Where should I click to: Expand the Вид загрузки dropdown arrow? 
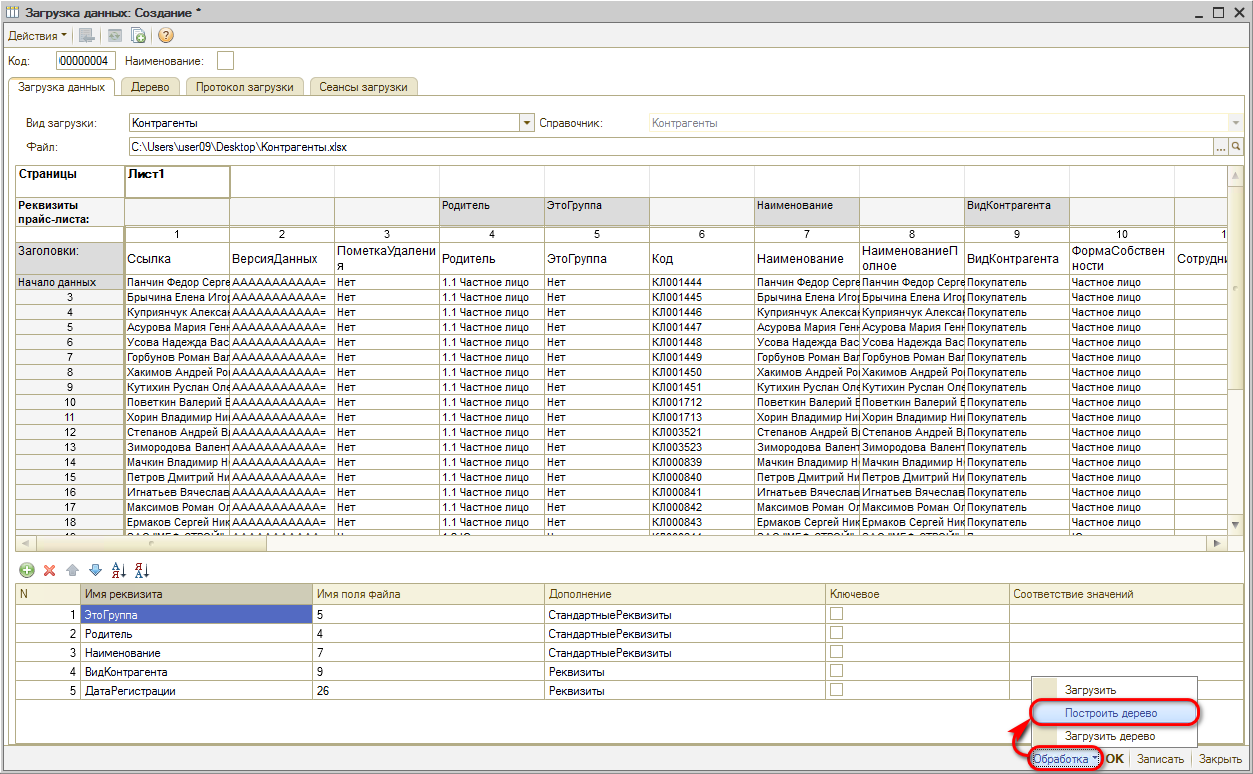pyautogui.click(x=527, y=123)
